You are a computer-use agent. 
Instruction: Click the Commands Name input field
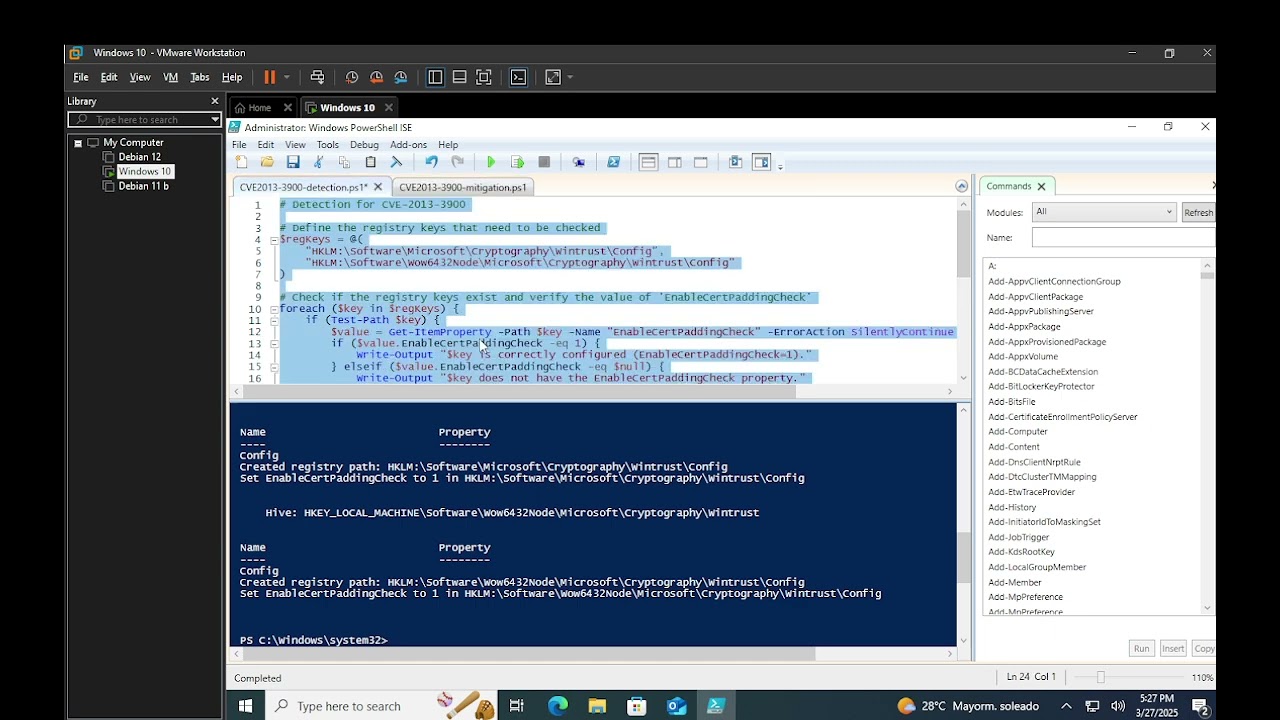click(x=1123, y=238)
